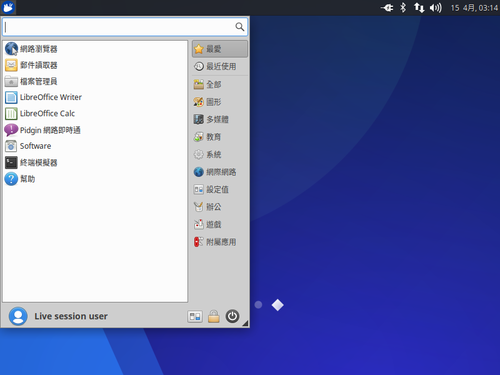The height and width of the screenshot is (375, 500).
Task: Switch to the 最近使用 recently used category
Action: pyautogui.click(x=220, y=66)
